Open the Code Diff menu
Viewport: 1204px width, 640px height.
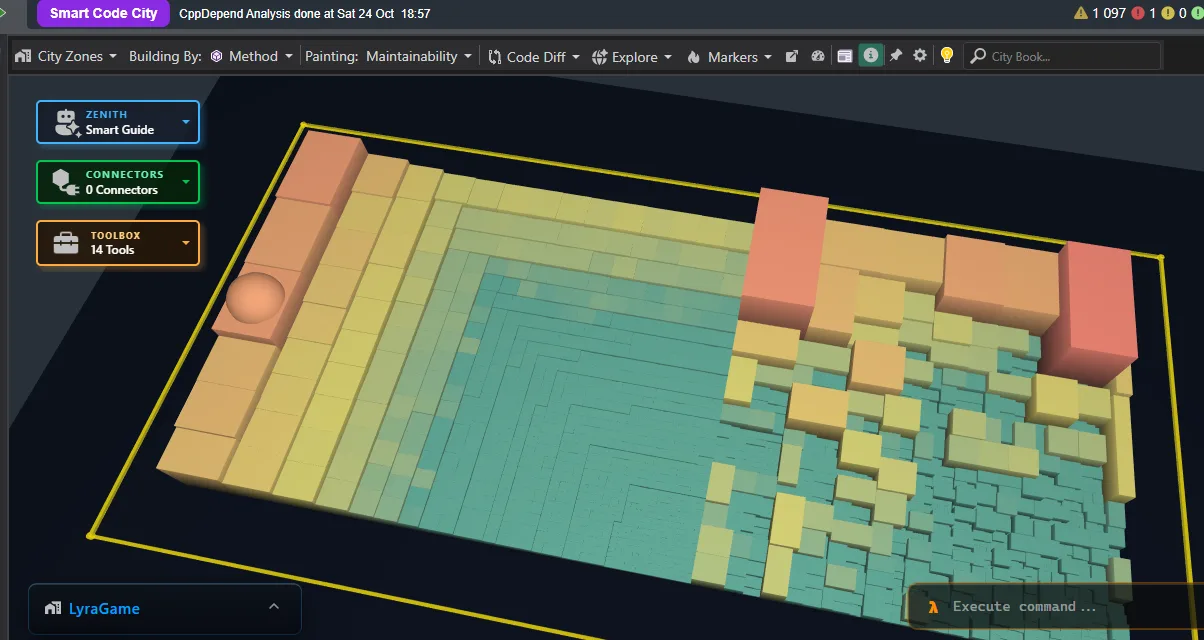pos(532,57)
